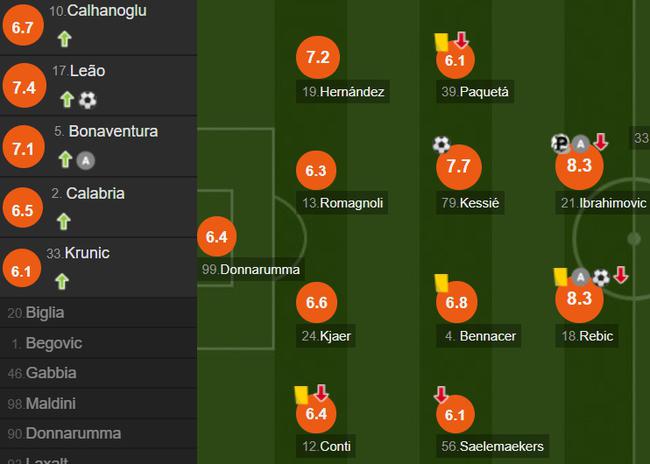
Task: Click the goal ball icon above Rebic
Action: (601, 277)
